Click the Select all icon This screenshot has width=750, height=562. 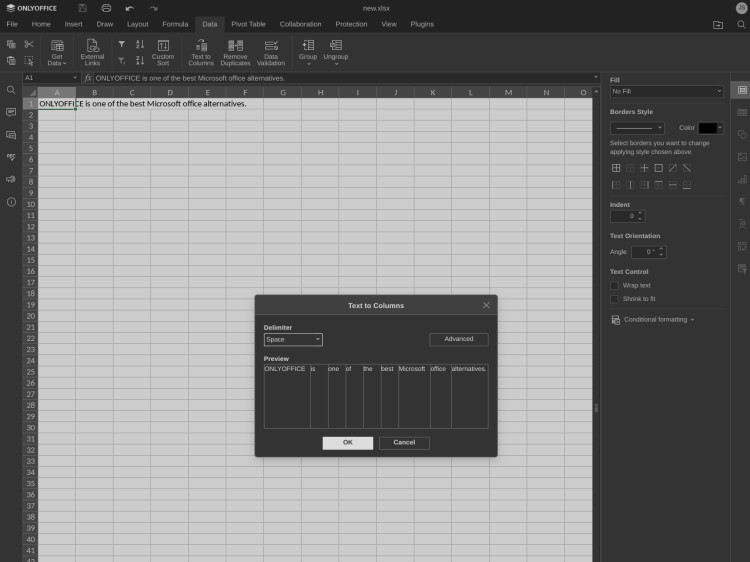tap(29, 61)
